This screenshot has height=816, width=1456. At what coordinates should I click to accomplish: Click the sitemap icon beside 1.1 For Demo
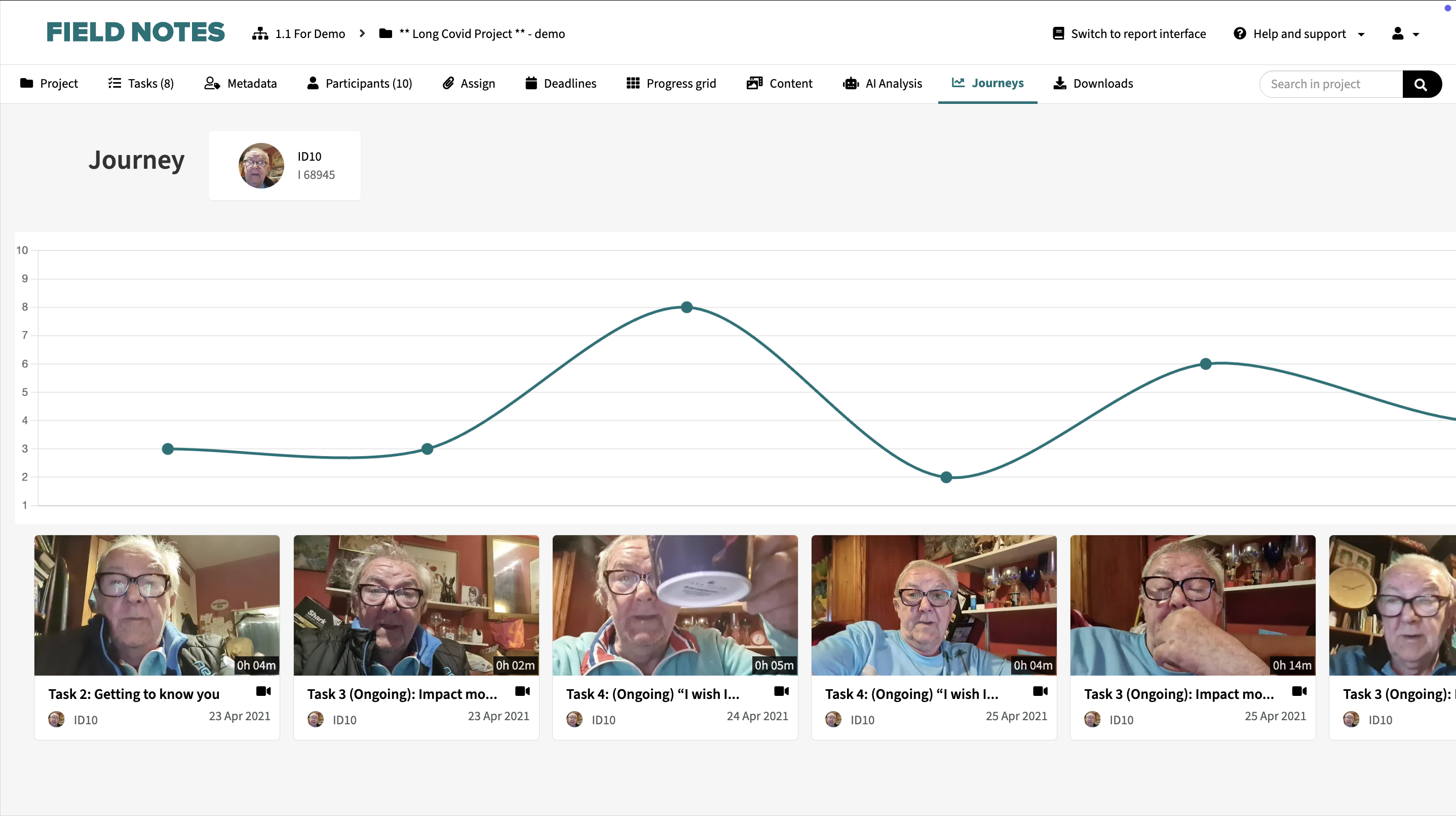(x=259, y=33)
